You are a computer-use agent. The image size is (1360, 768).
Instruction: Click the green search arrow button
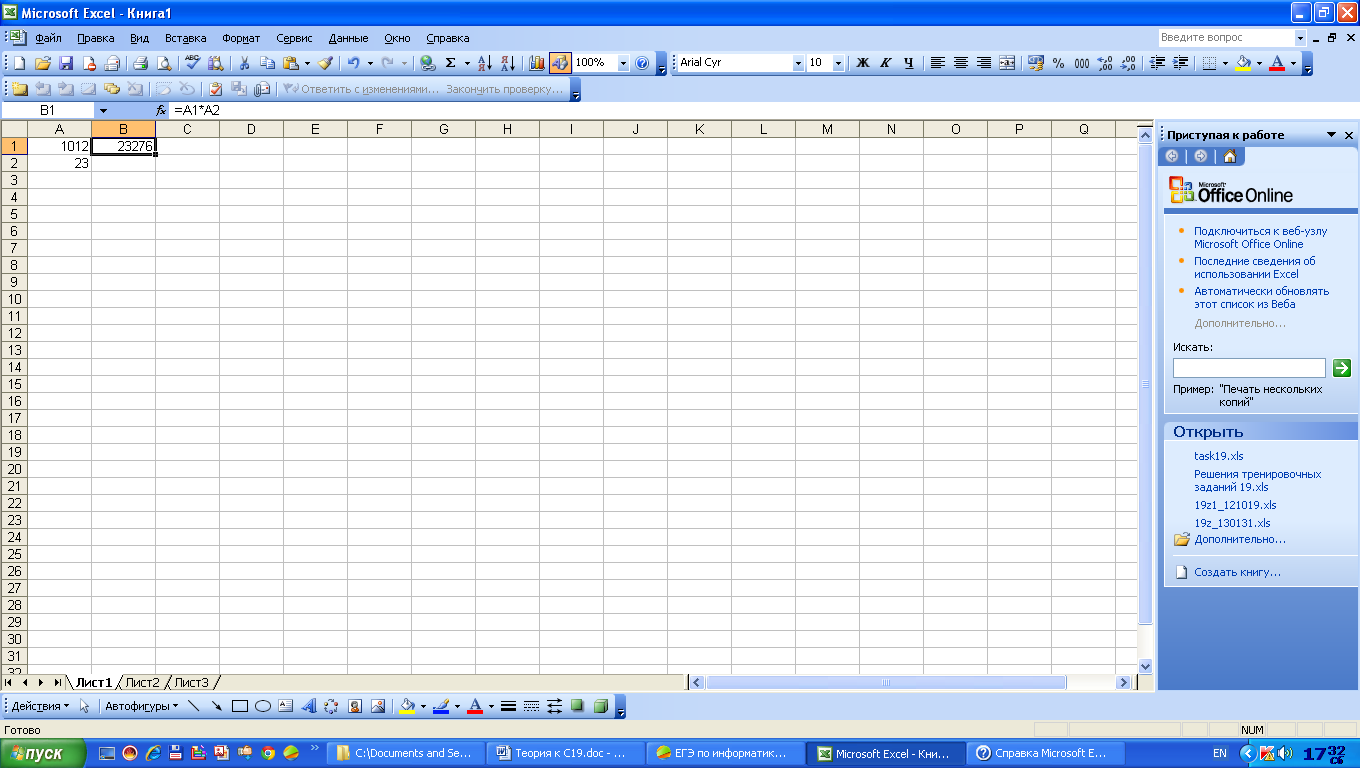click(x=1342, y=368)
